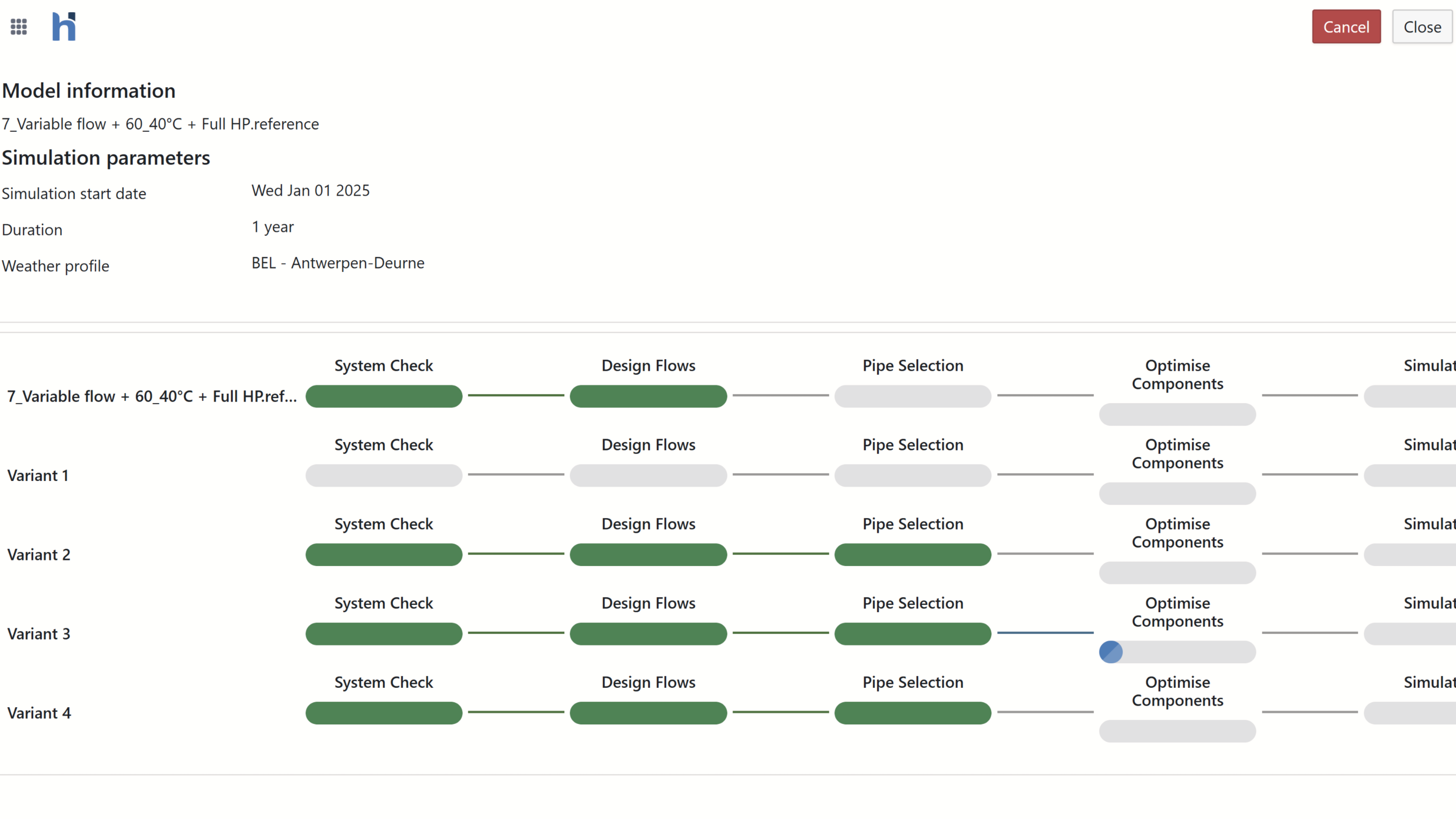
Task: Select the Variant 1 row label
Action: 38,476
